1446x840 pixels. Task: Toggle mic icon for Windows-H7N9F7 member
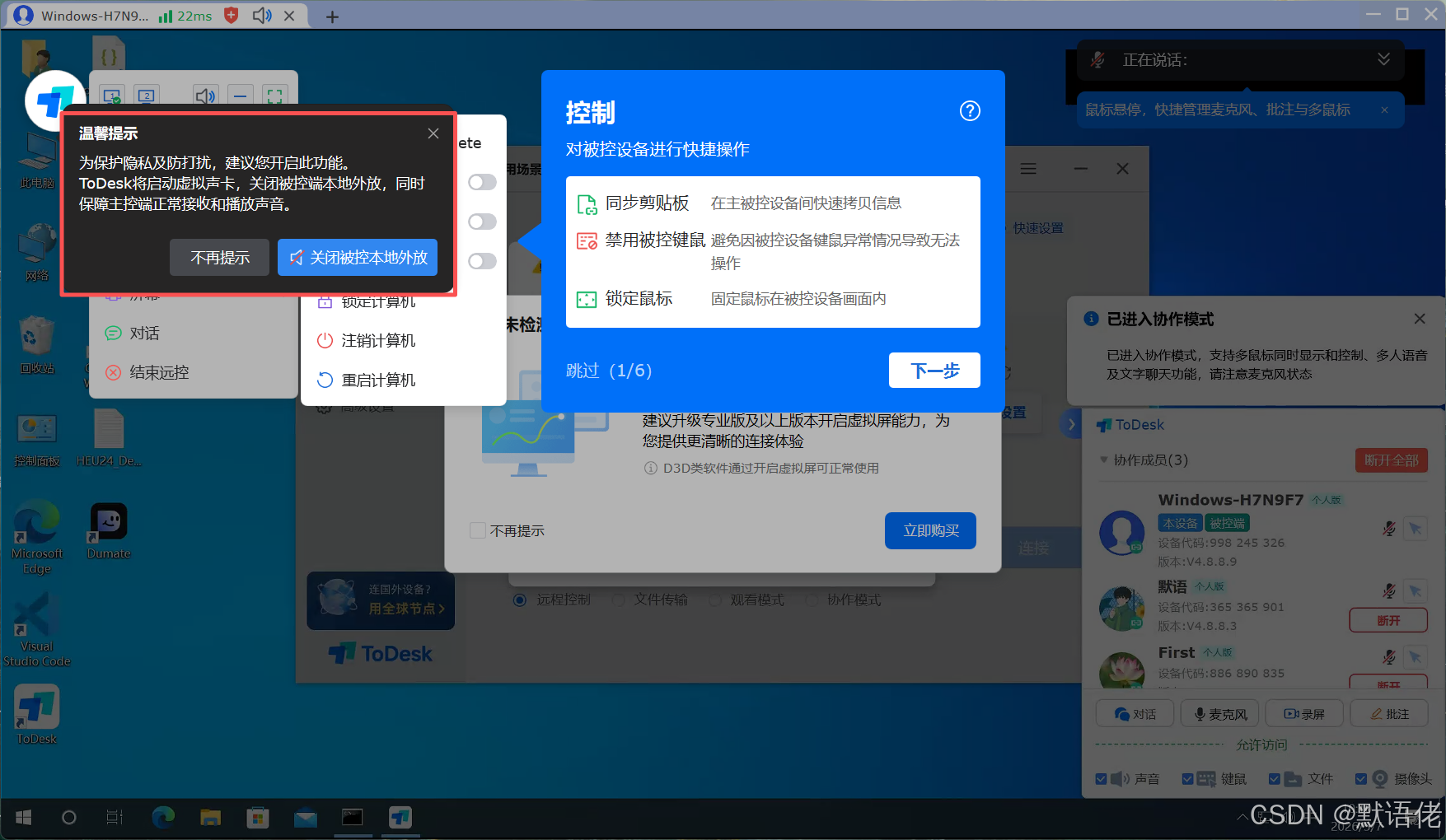1389,529
